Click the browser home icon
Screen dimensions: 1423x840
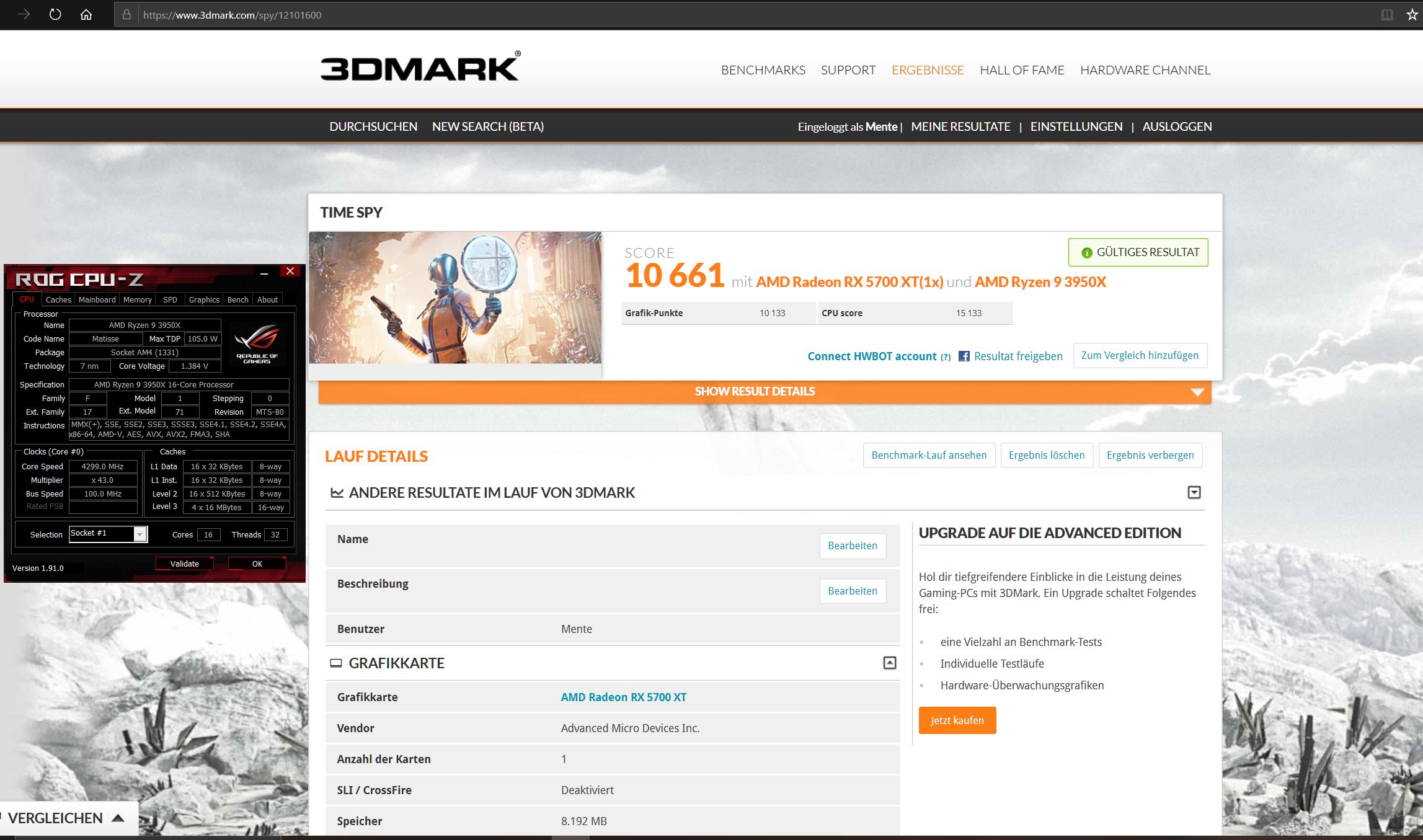tap(86, 14)
